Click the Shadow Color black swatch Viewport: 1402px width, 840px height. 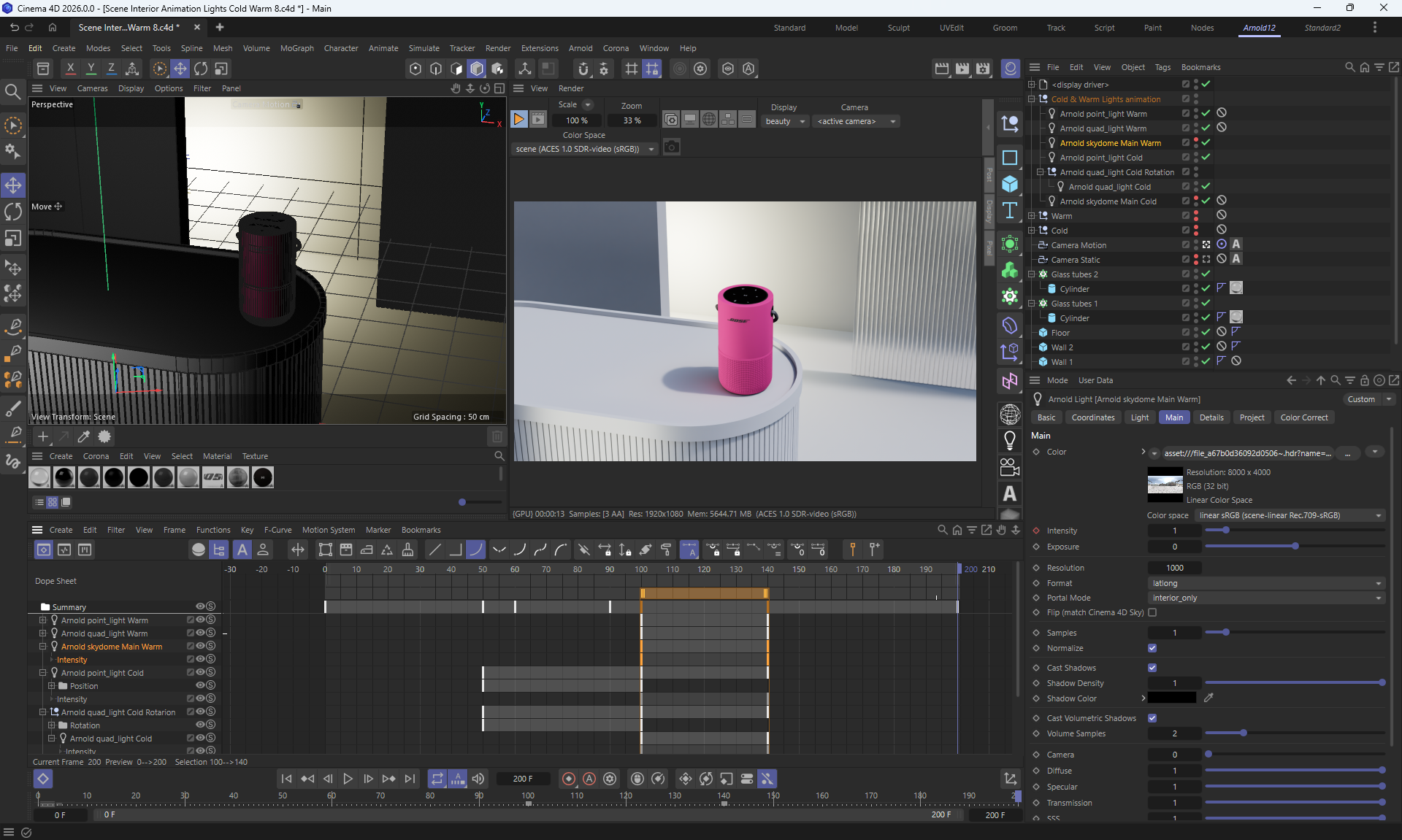pyautogui.click(x=1171, y=698)
